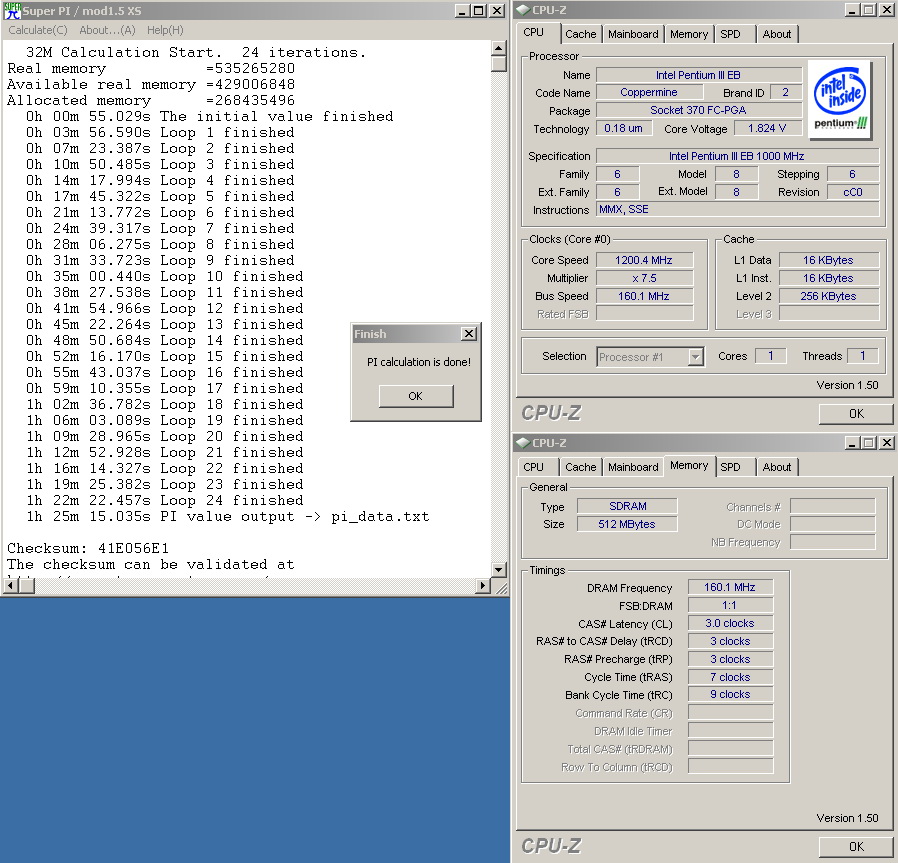Click the Name field Intel Pentium III EB

point(698,75)
